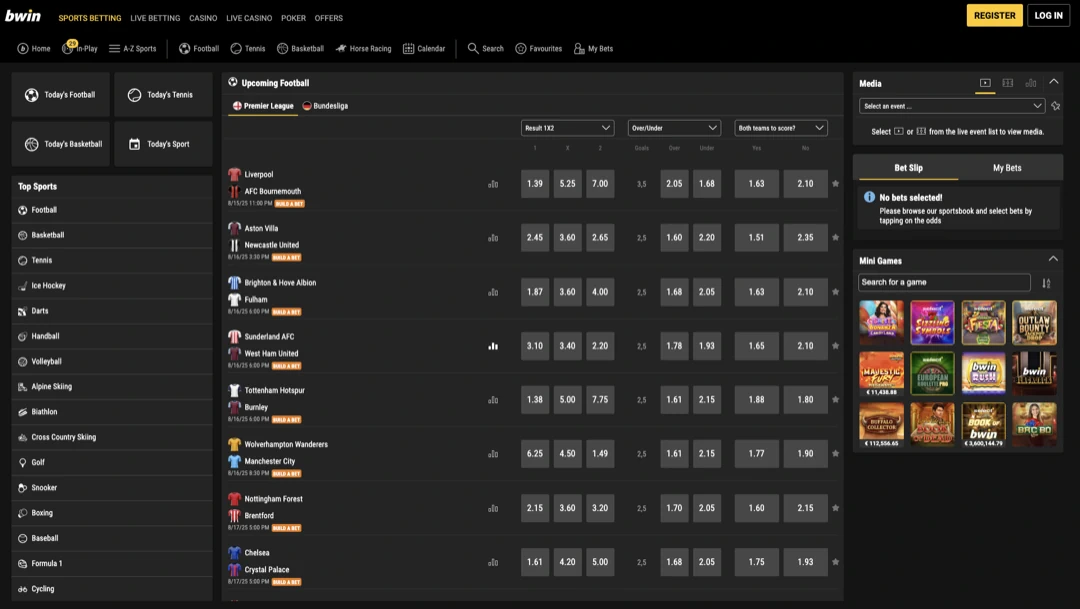Open My Bets in navigation bar
Viewport: 1080px width, 609px height.
(593, 49)
